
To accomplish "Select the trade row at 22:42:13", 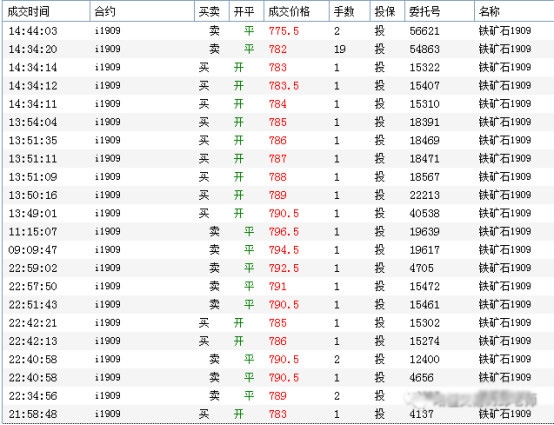I will click(x=278, y=341).
